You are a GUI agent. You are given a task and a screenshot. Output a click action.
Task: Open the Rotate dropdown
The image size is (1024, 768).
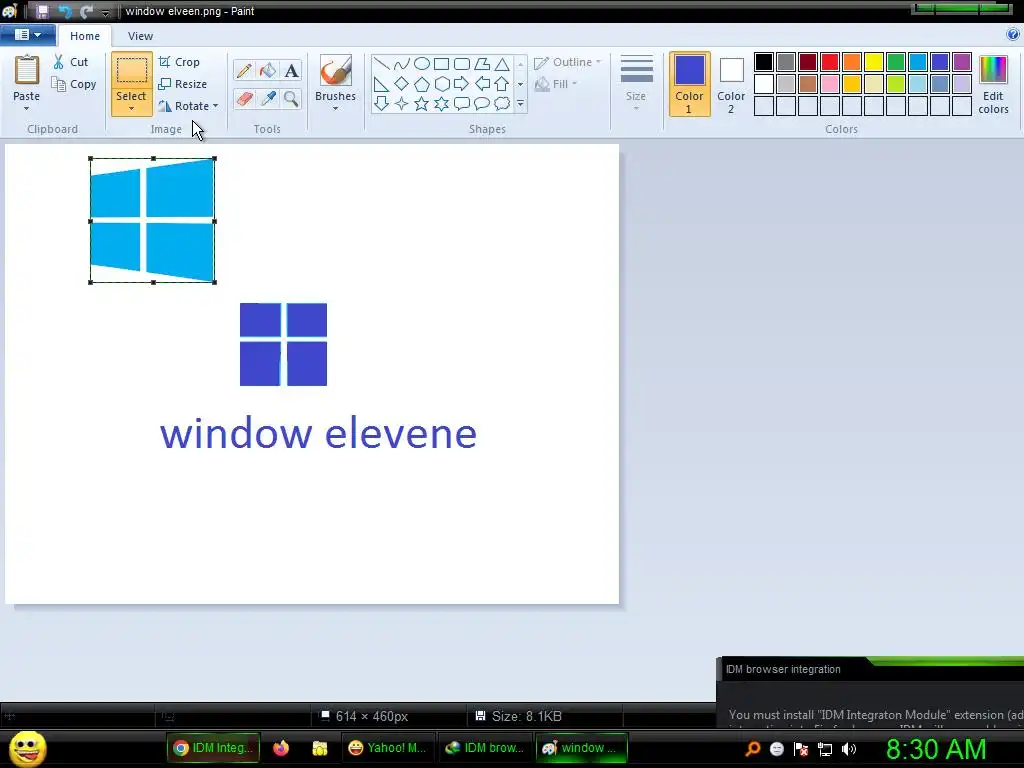point(188,106)
